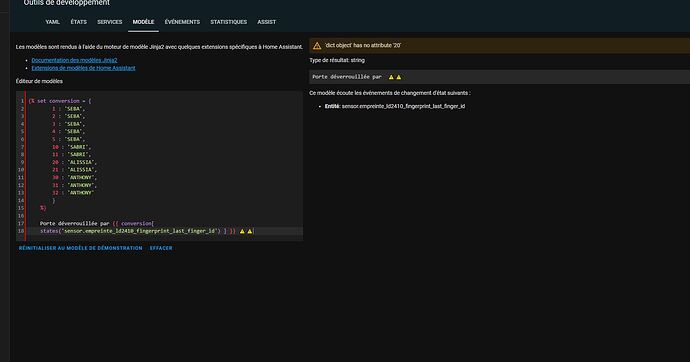690x362 pixels.
Task: Click code line with 30 : 'ANTHONY'
Action: pos(75,178)
